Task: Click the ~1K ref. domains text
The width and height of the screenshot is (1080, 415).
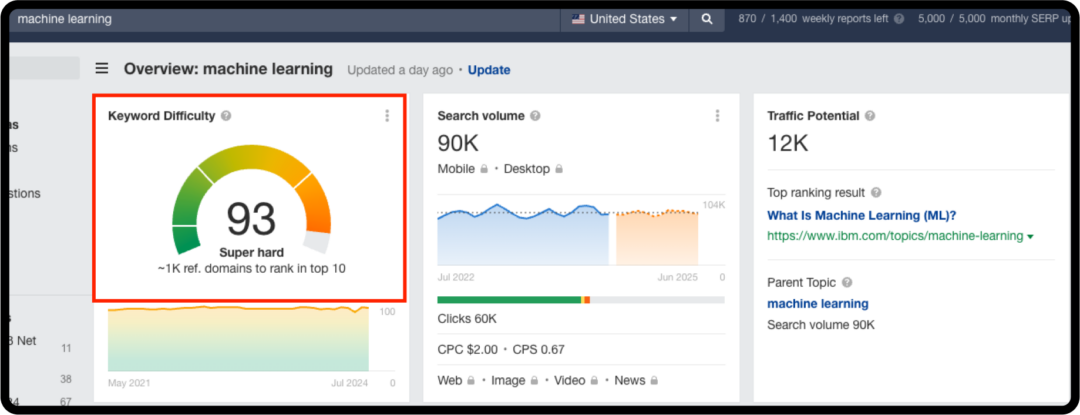Action: coord(251,268)
